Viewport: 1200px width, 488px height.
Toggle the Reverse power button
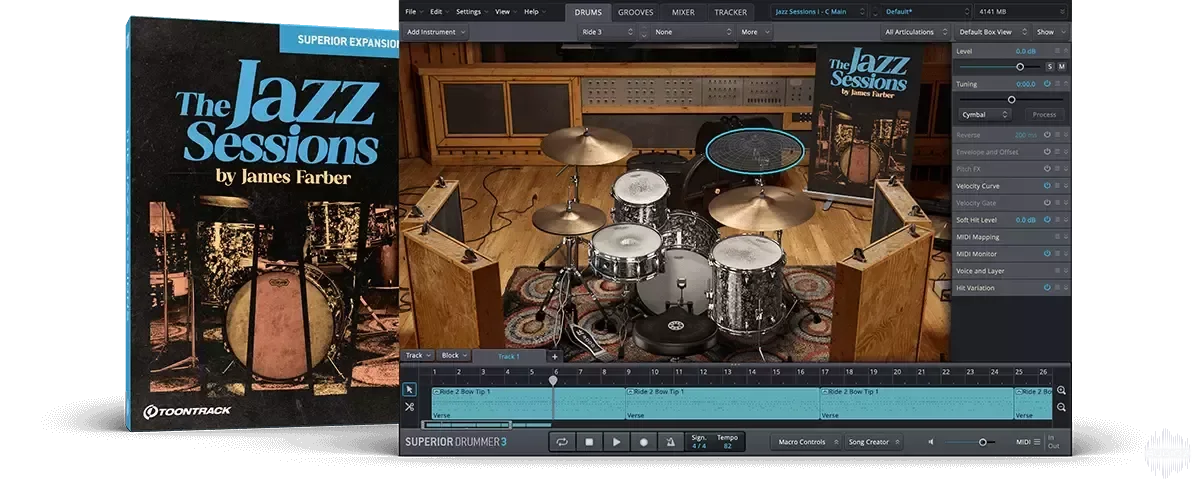(x=1048, y=135)
